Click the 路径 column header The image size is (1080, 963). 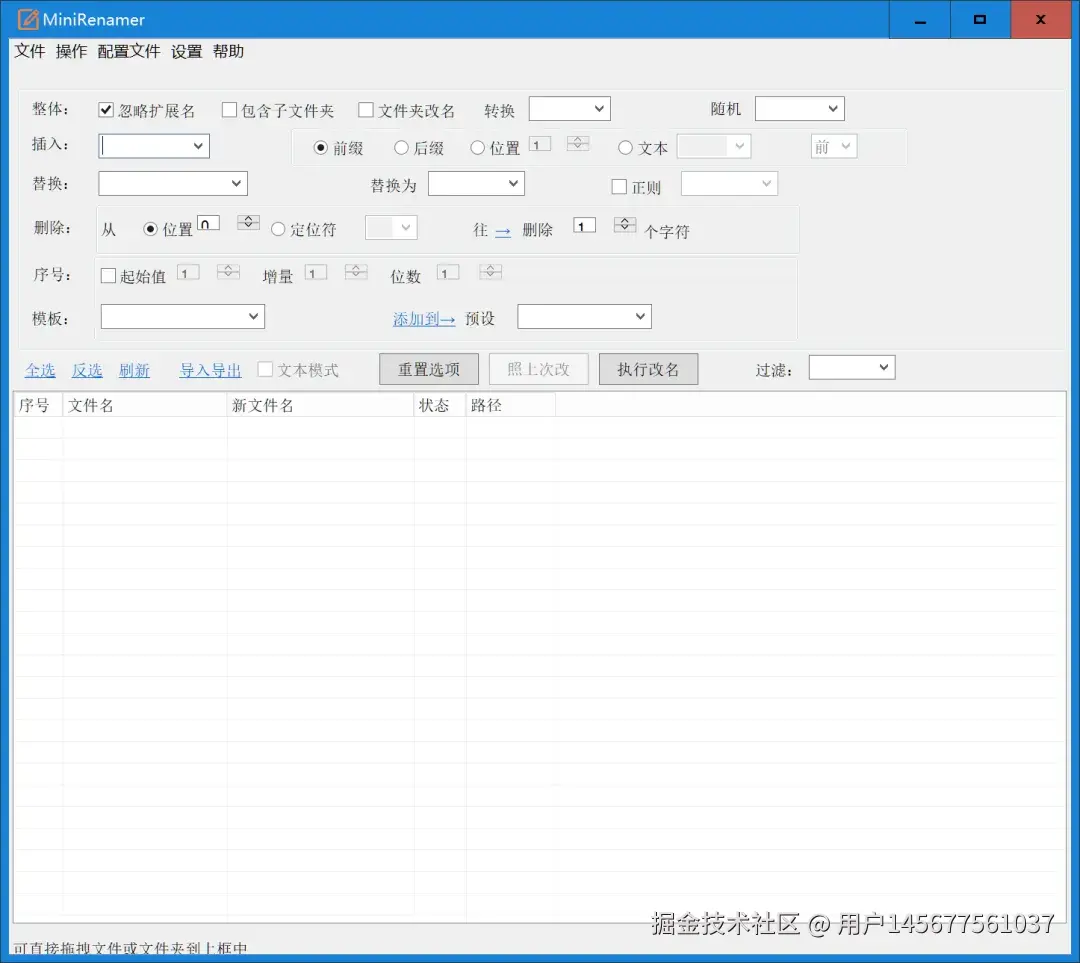pyautogui.click(x=510, y=405)
